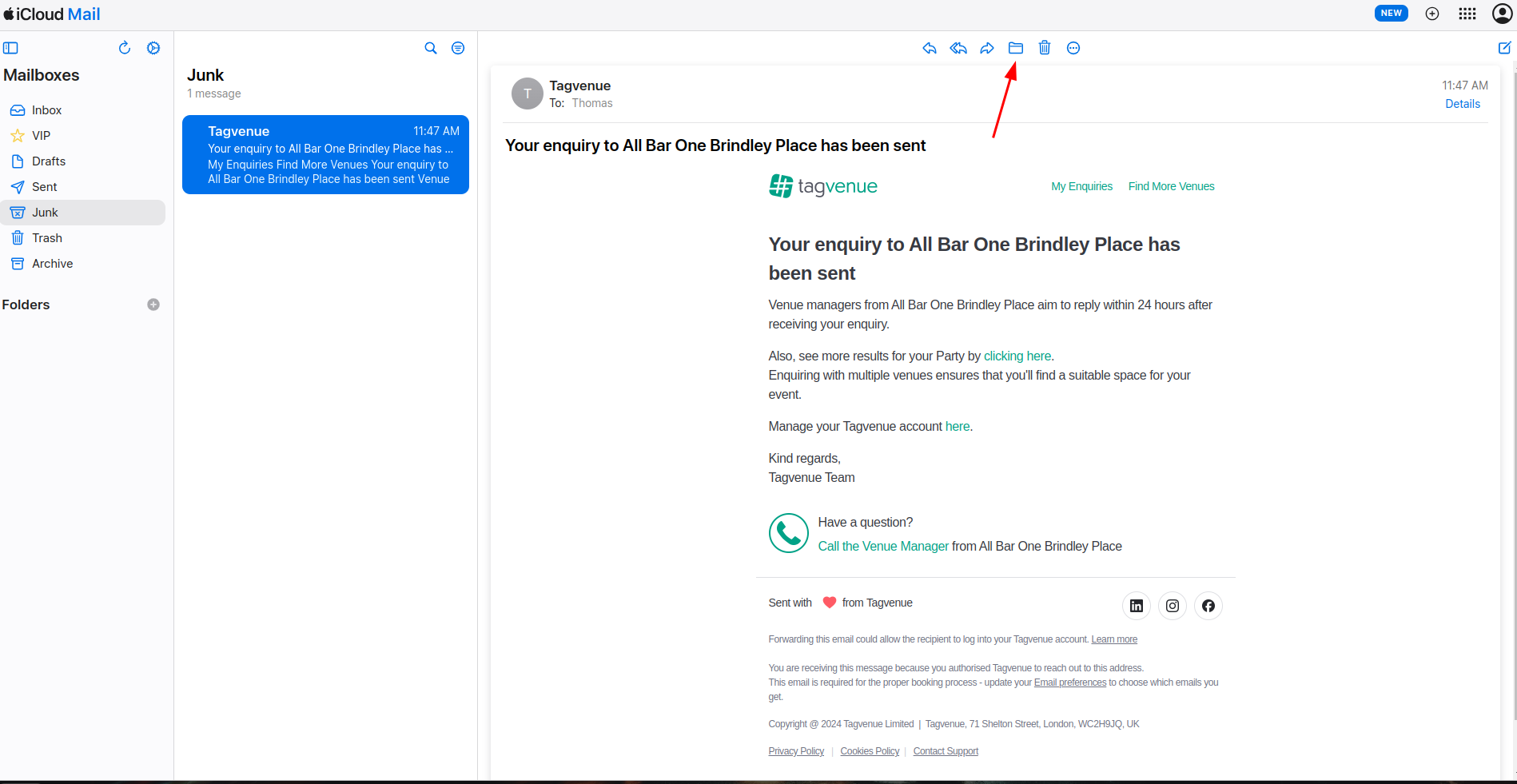Click the iCloud Mail title
1517x784 pixels.
pyautogui.click(x=52, y=14)
